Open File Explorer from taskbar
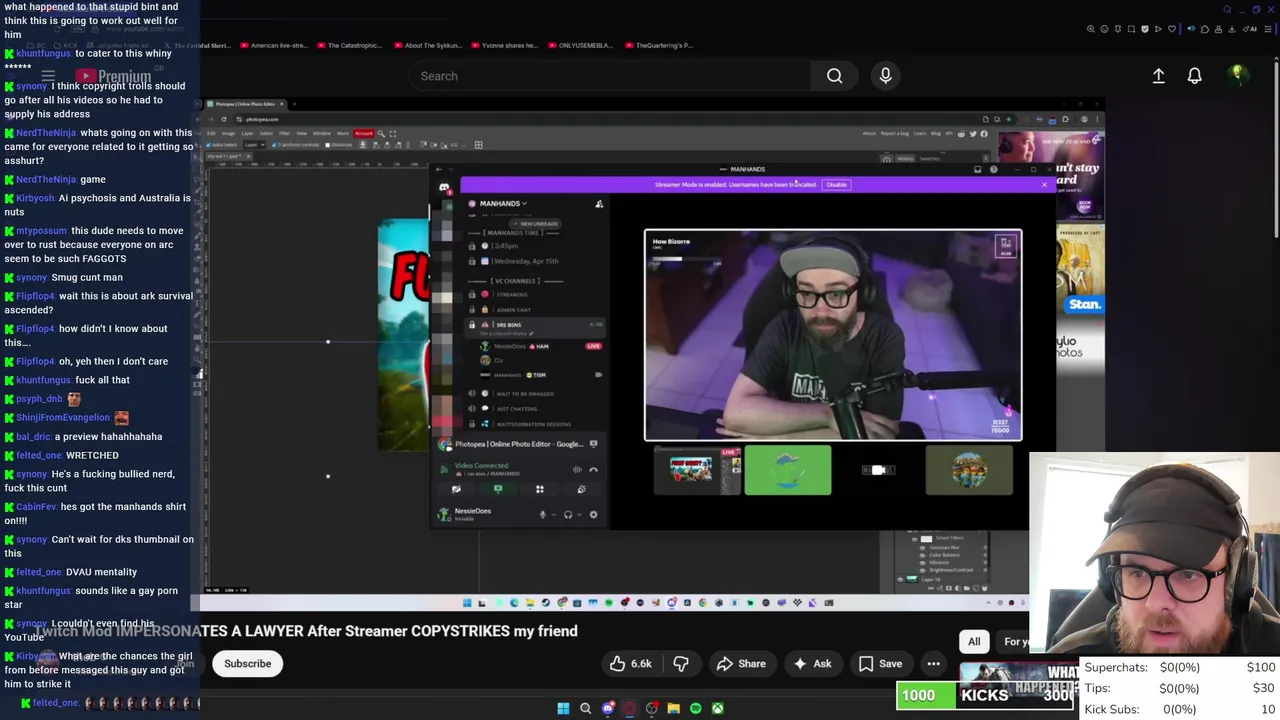The image size is (1280, 720). (673, 708)
